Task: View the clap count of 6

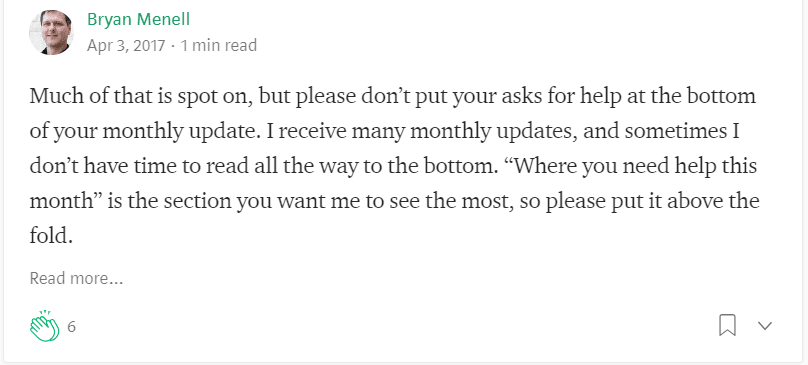Action: [x=71, y=327]
